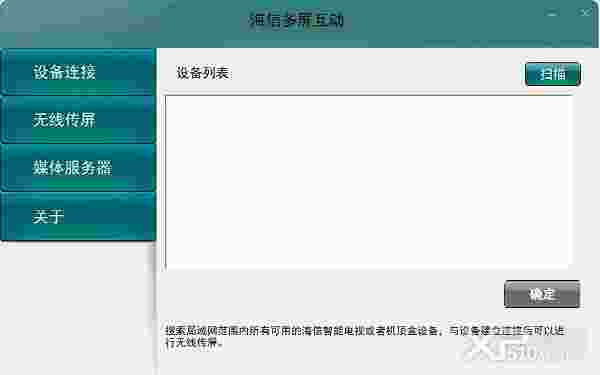
Task: Start scanning for Hisense devices
Action: coord(553,73)
